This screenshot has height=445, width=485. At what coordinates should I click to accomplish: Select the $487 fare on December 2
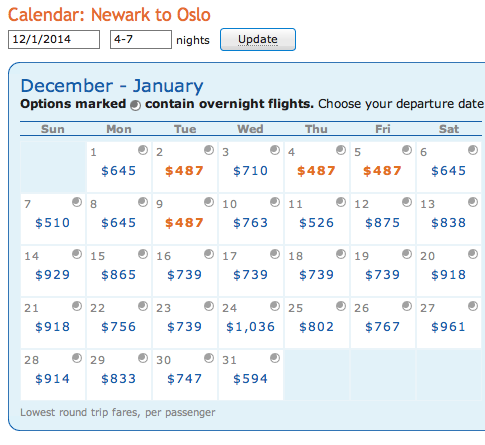(184, 171)
